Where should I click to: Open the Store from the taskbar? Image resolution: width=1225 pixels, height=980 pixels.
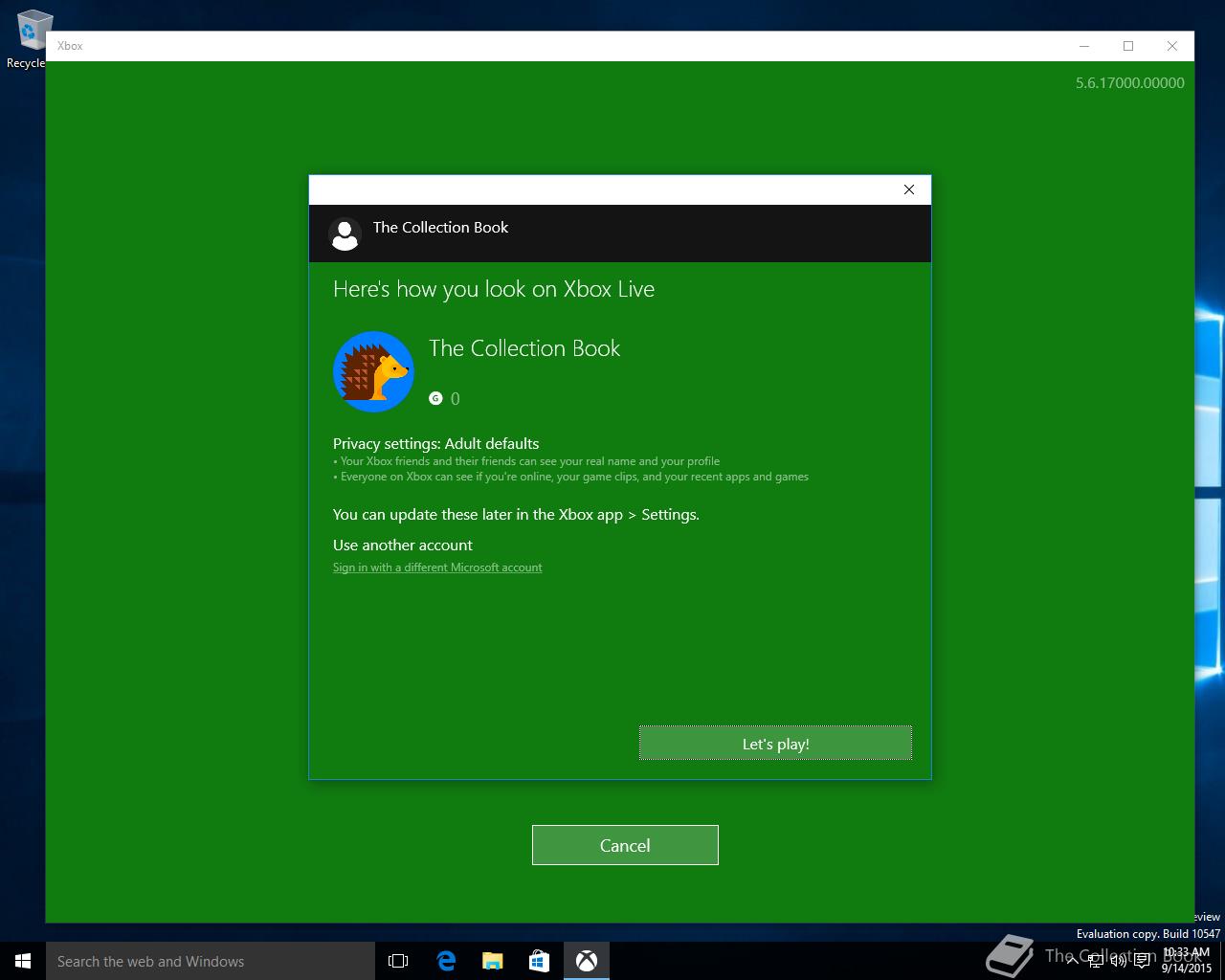point(539,961)
